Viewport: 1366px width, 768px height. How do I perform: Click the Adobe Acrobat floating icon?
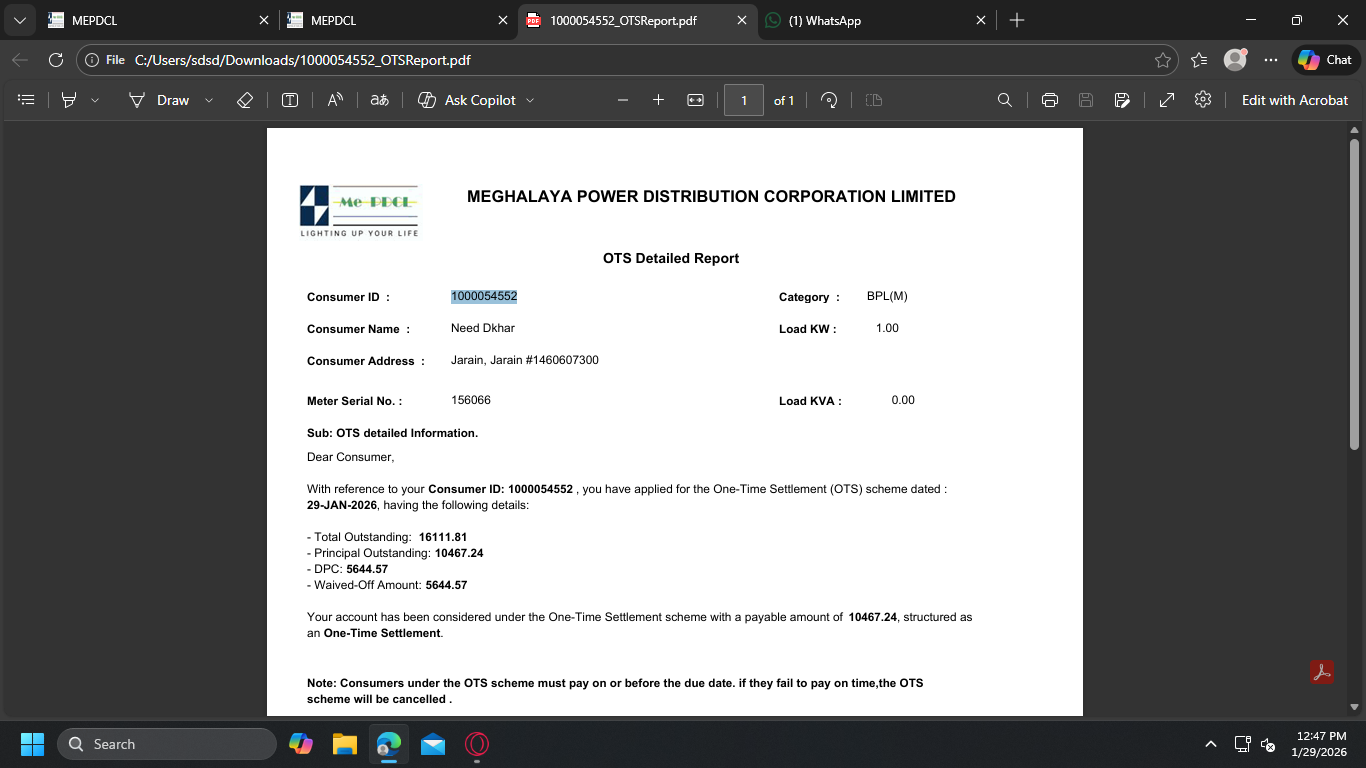(1322, 672)
